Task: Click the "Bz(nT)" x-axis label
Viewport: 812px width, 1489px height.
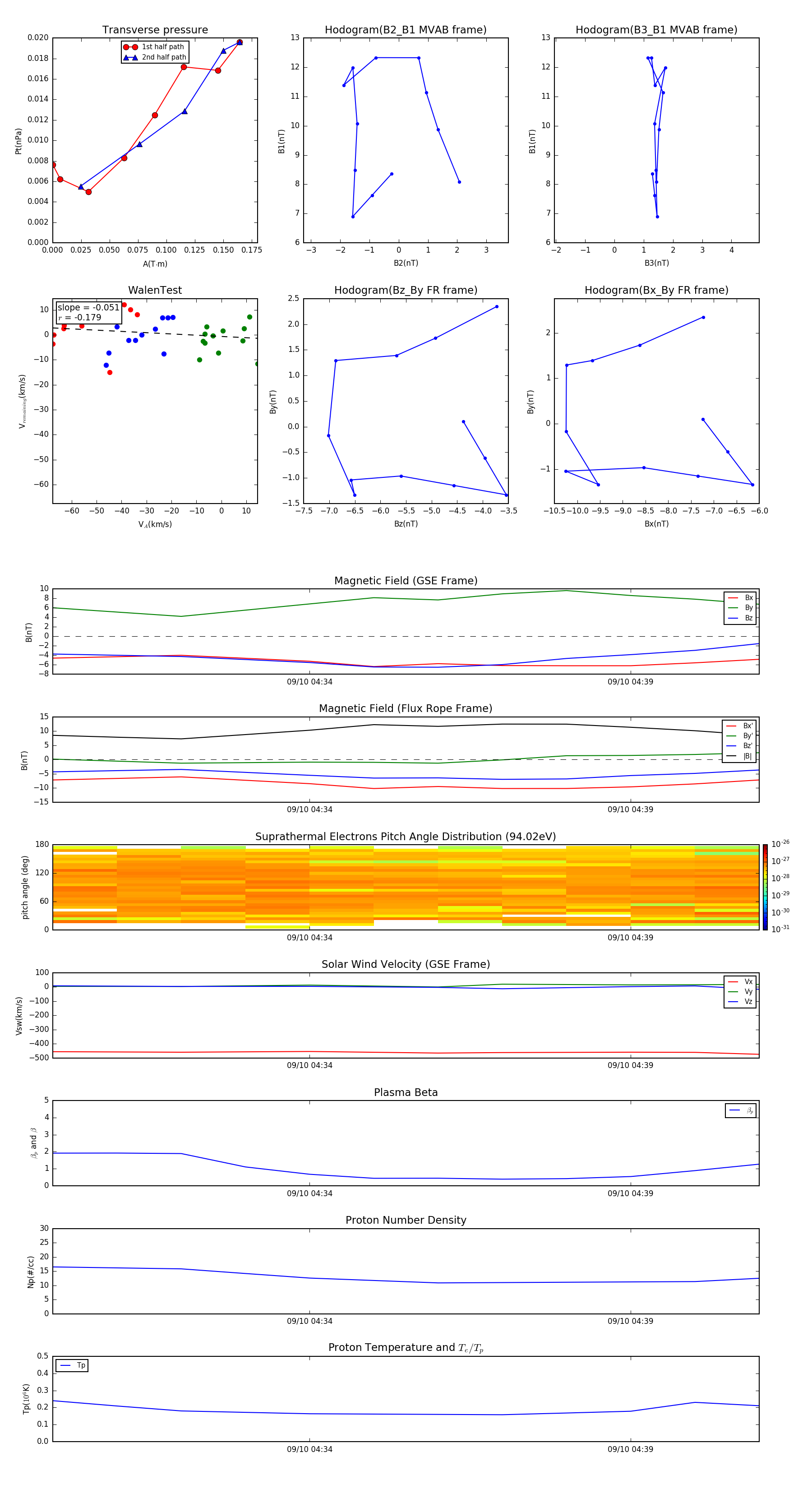Action: [x=406, y=524]
